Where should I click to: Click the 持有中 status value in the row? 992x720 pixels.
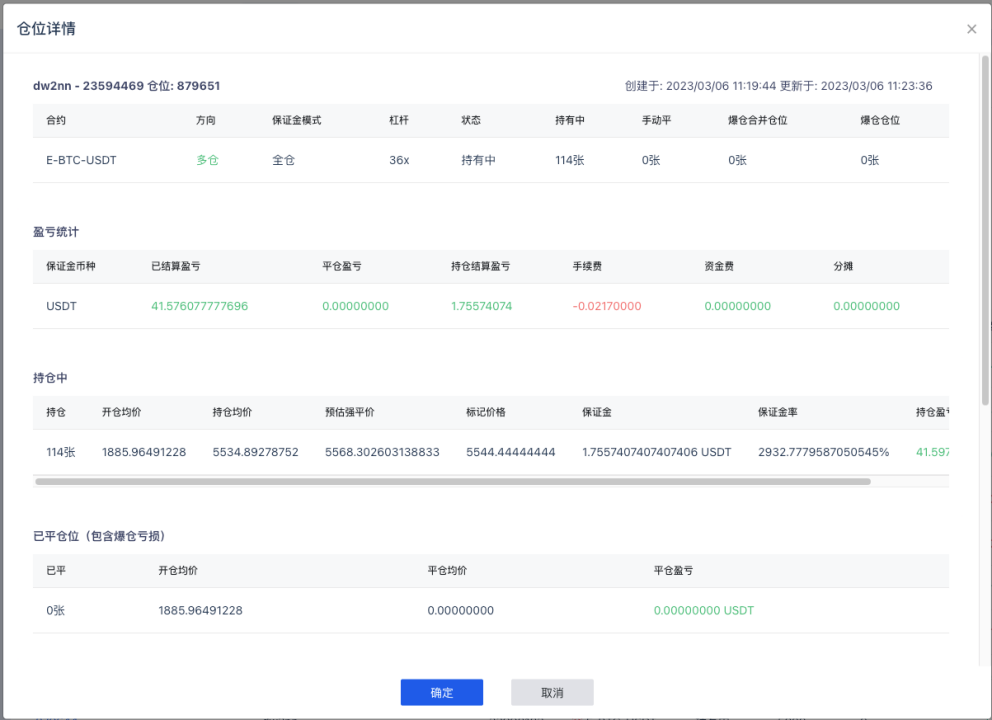coord(478,160)
